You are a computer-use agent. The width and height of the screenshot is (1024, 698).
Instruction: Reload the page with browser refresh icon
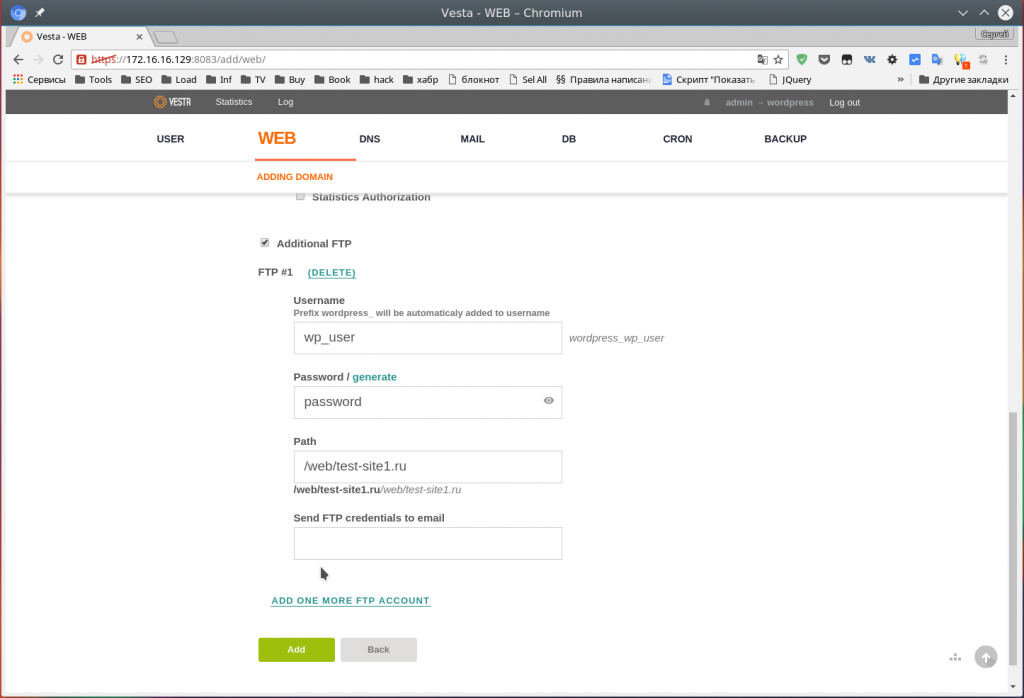tap(58, 59)
